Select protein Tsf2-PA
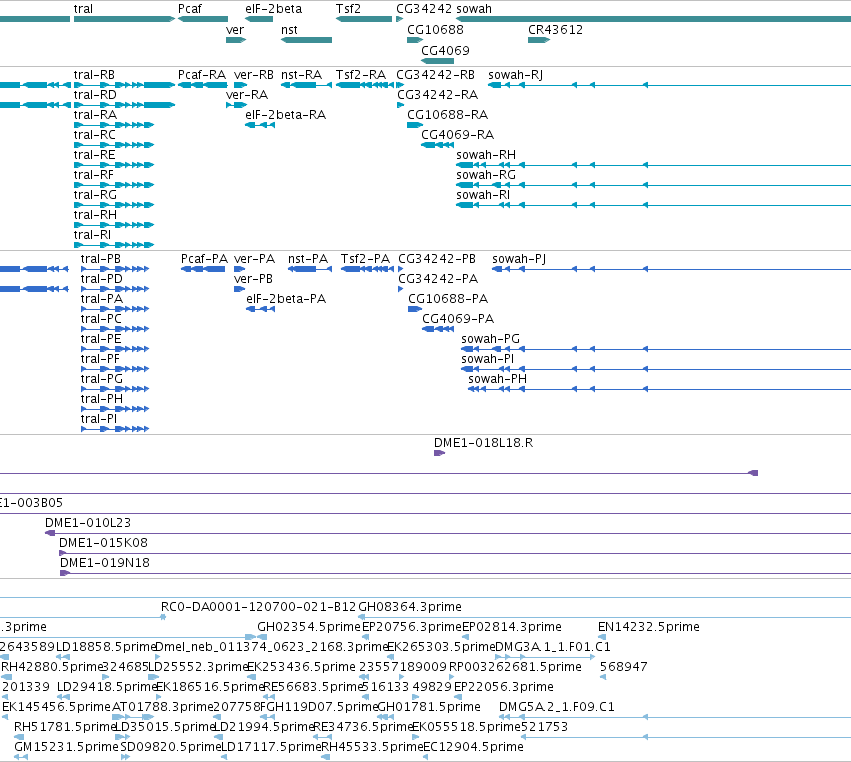This screenshot has height=762, width=851. tap(365, 259)
